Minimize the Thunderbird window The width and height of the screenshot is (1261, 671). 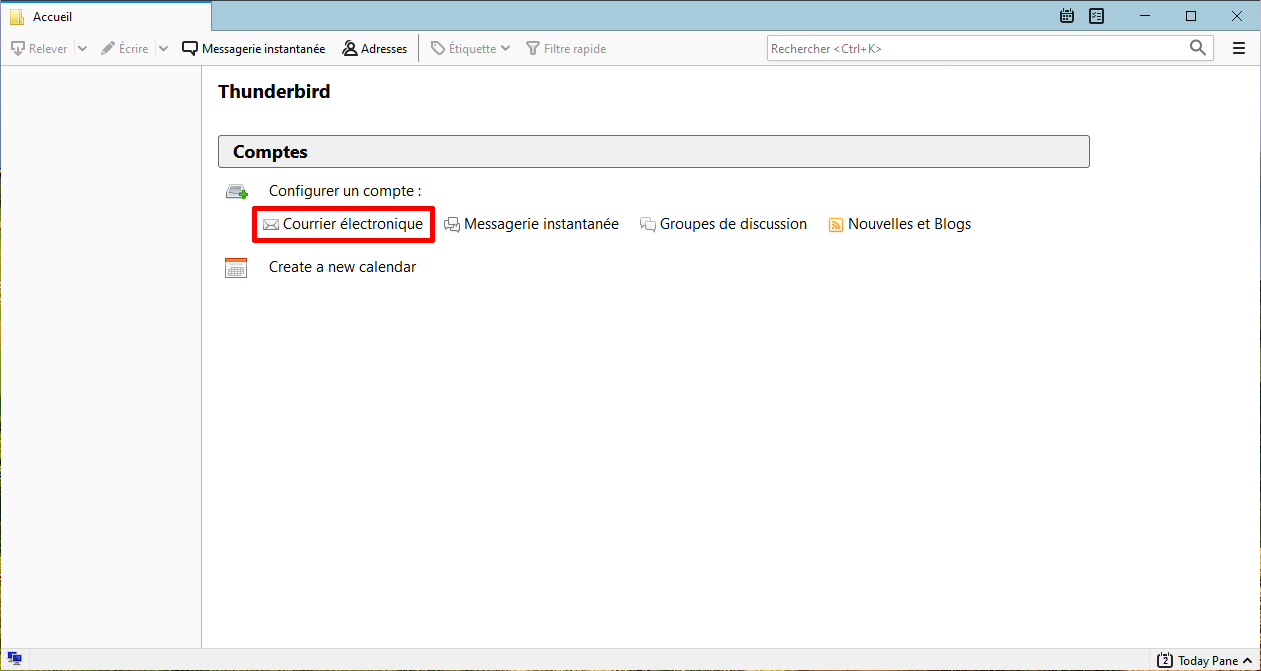tap(1144, 16)
